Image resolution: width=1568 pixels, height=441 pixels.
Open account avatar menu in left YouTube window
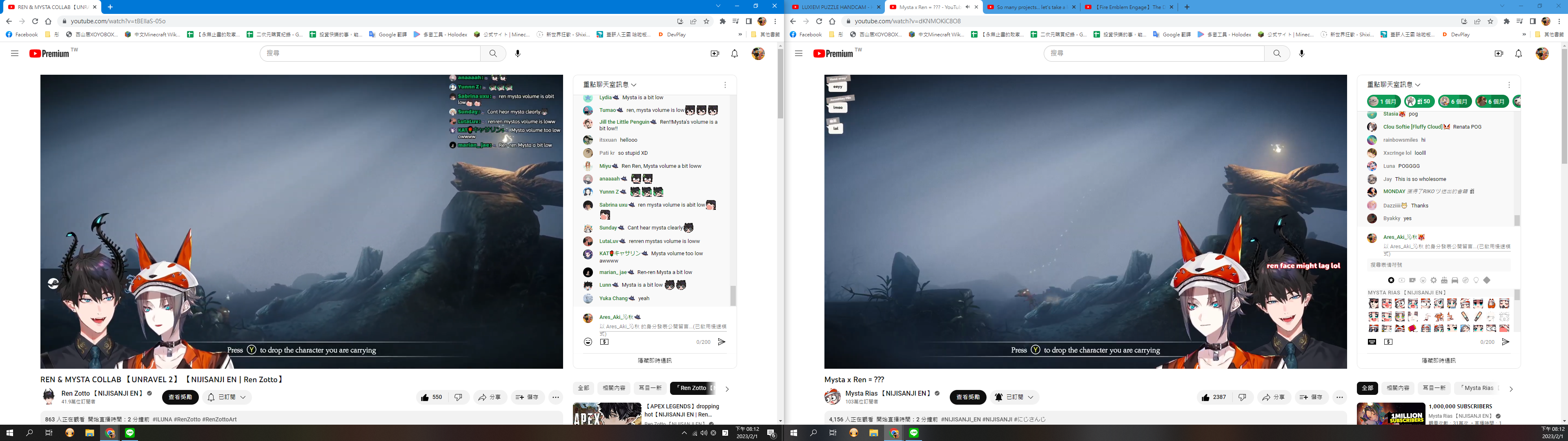(758, 53)
